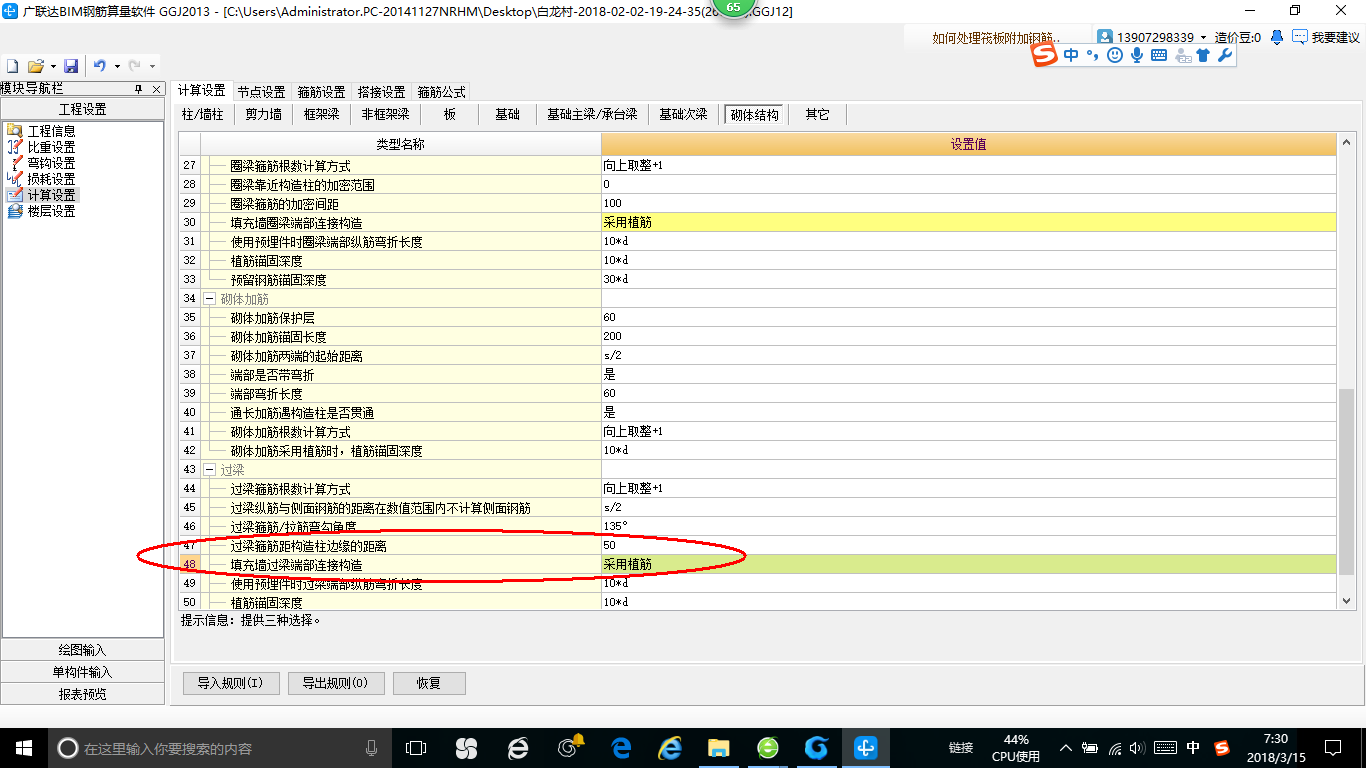
Task: Close the 模块导航栏 panel
Action: click(x=156, y=89)
